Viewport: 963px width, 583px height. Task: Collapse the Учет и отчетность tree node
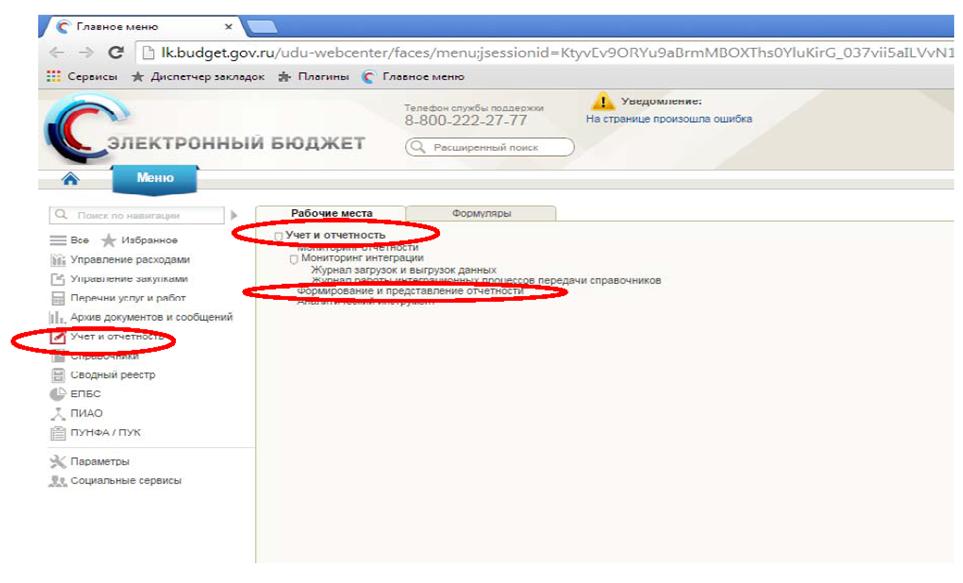278,236
